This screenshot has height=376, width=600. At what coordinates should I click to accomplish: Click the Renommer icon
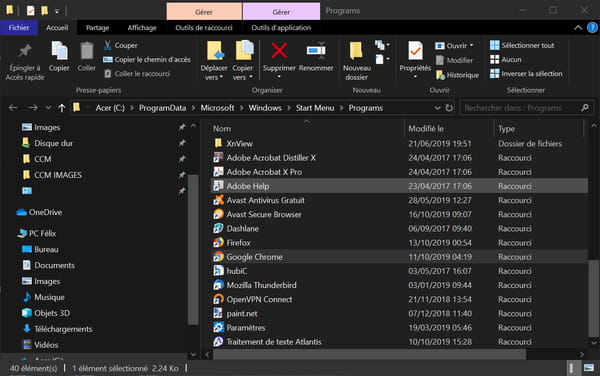point(316,57)
